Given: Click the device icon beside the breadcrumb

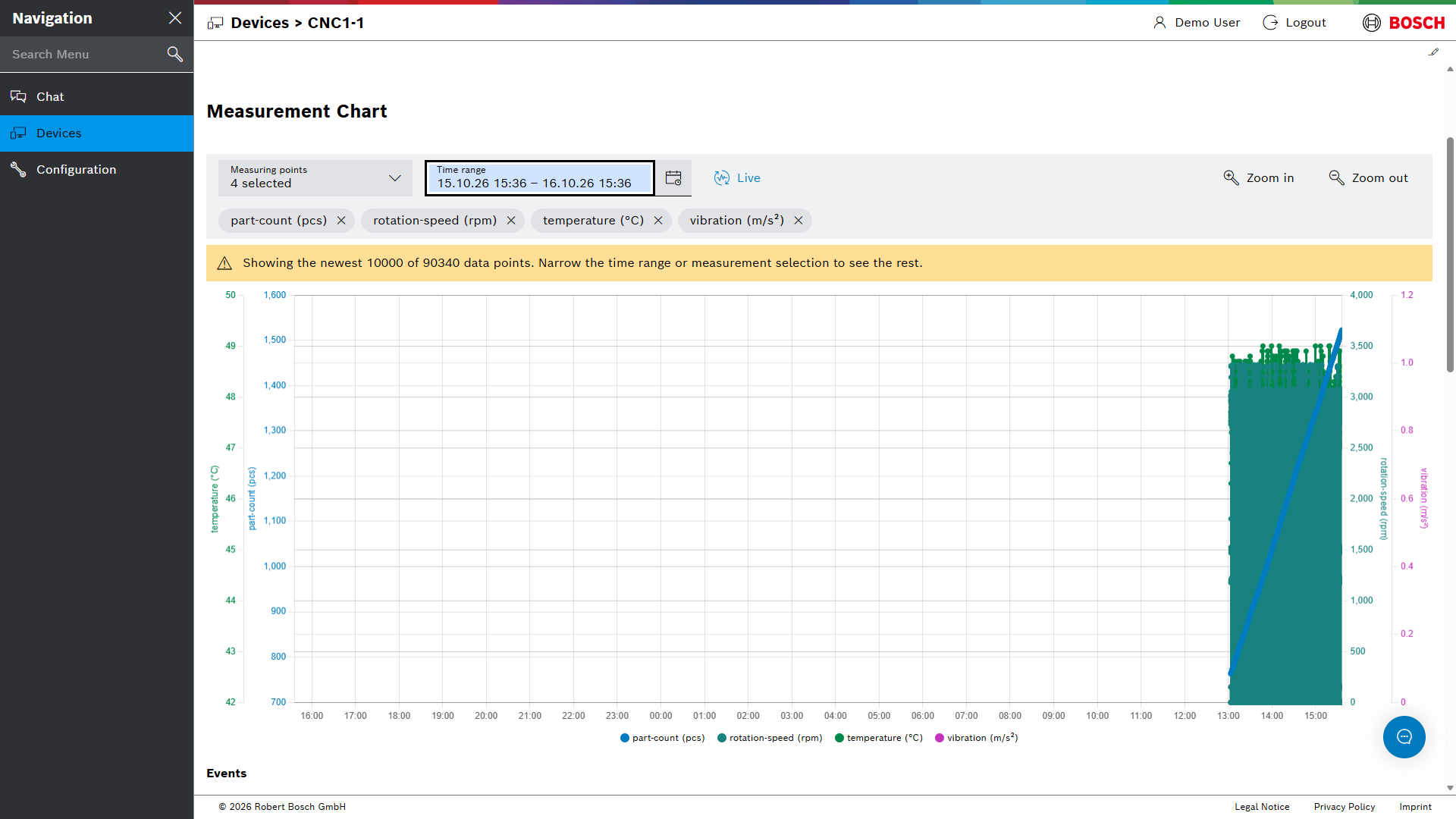Looking at the screenshot, I should coord(215,24).
